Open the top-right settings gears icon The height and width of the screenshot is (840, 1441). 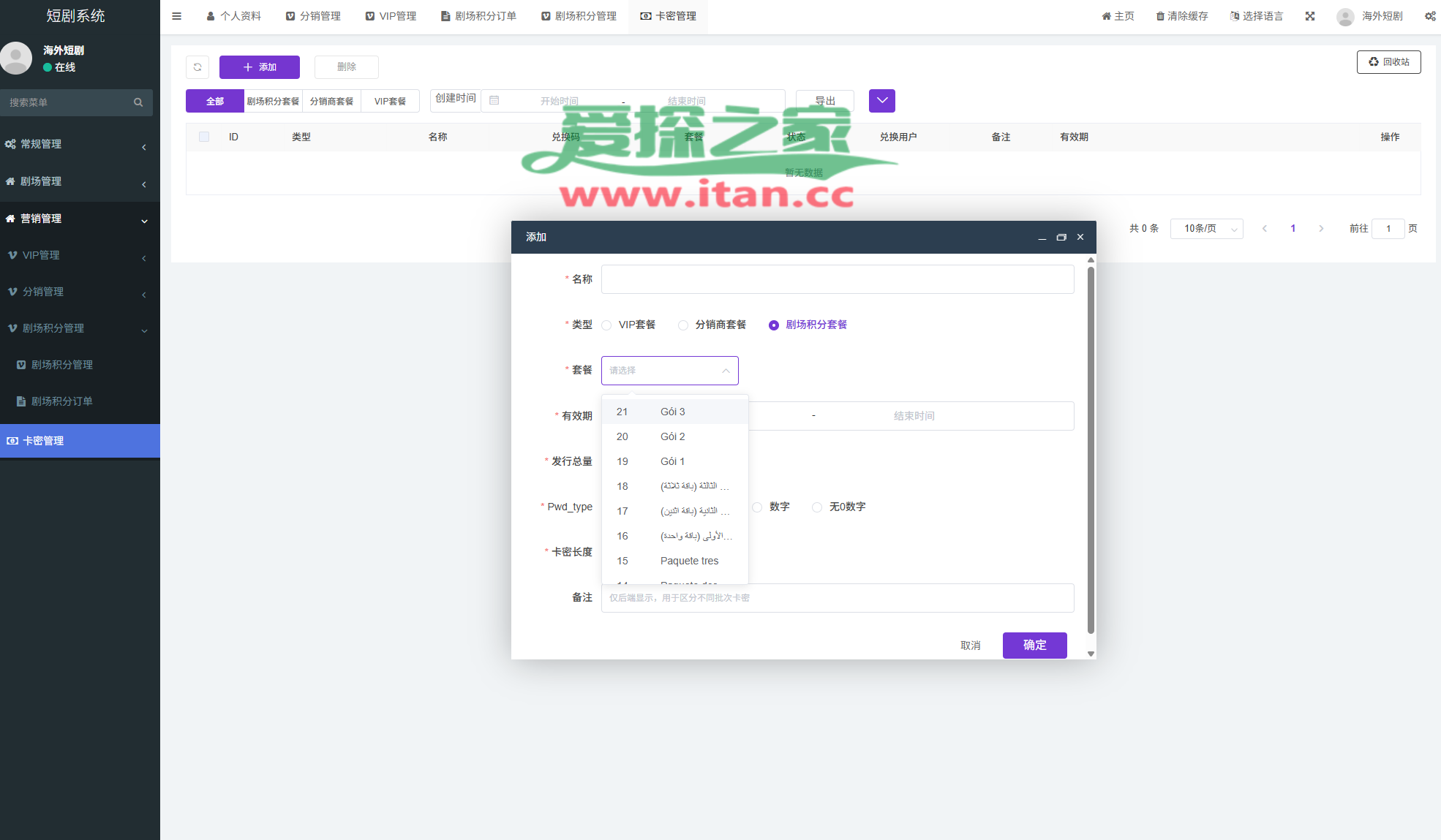click(1430, 16)
